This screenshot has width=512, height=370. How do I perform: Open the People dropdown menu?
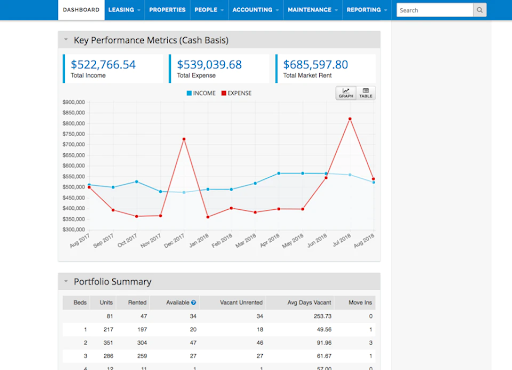[x=209, y=10]
